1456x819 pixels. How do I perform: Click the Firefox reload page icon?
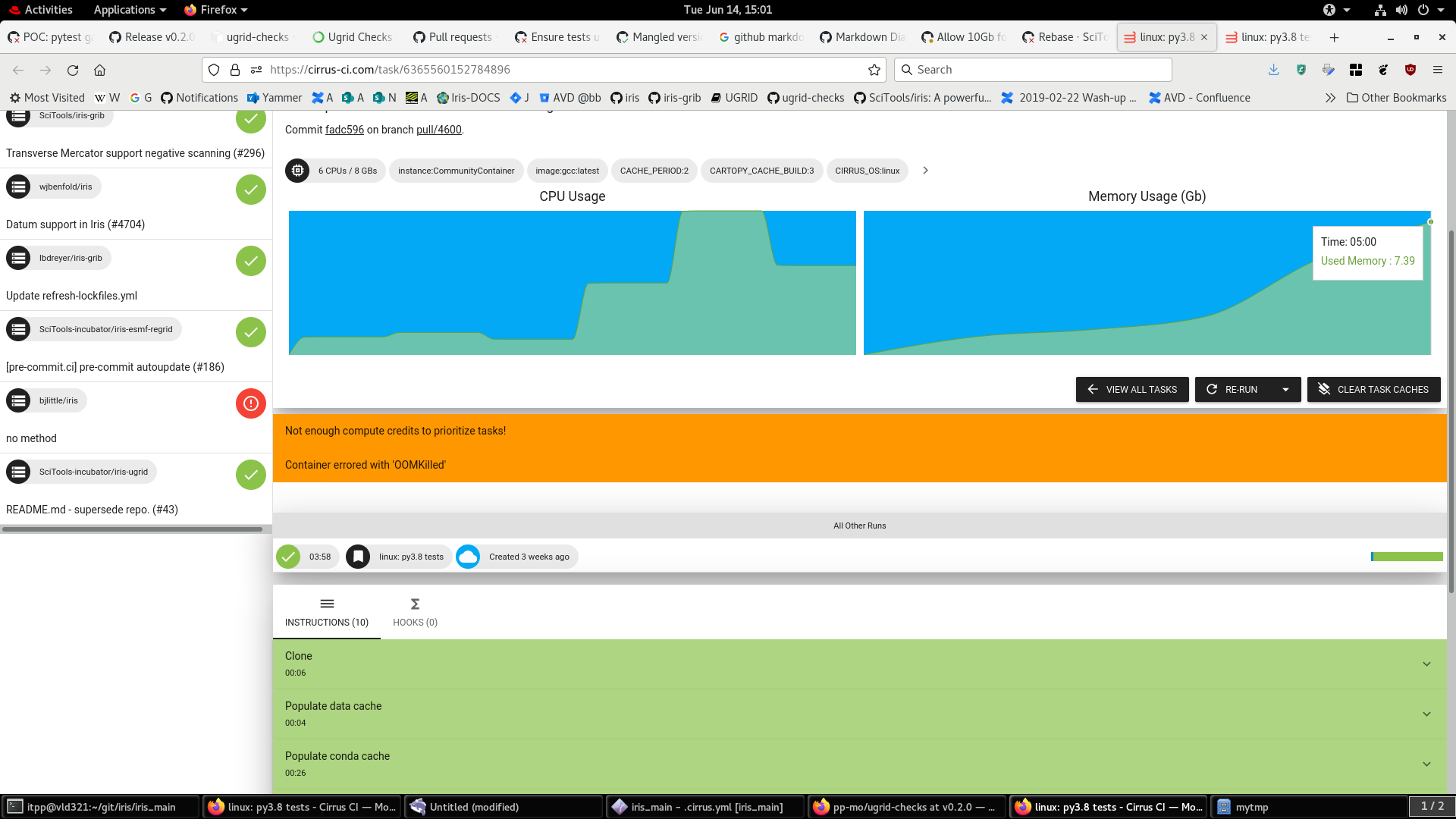(73, 70)
